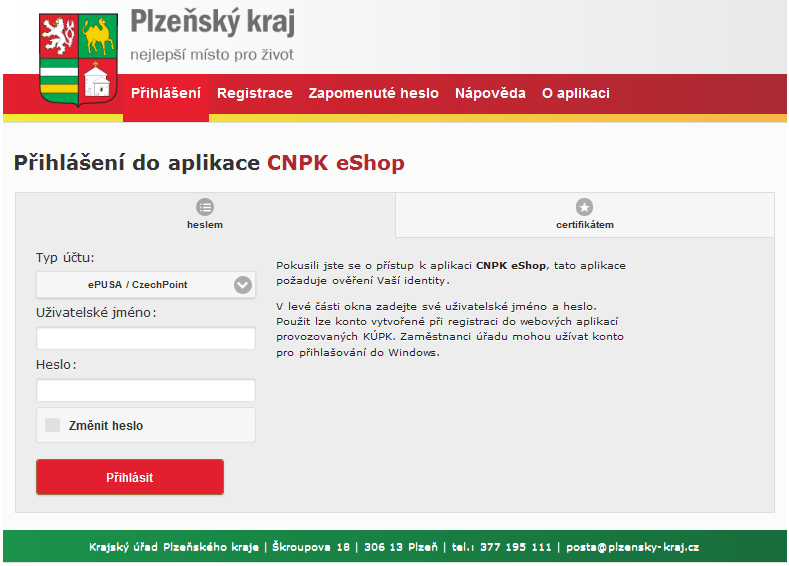Viewport: 789px width, 566px height.
Task: Open the Přihlášení menu item
Action: [166, 93]
